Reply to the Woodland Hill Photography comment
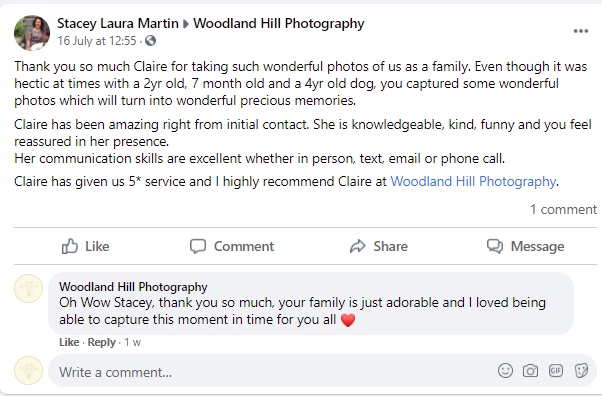 101,342
